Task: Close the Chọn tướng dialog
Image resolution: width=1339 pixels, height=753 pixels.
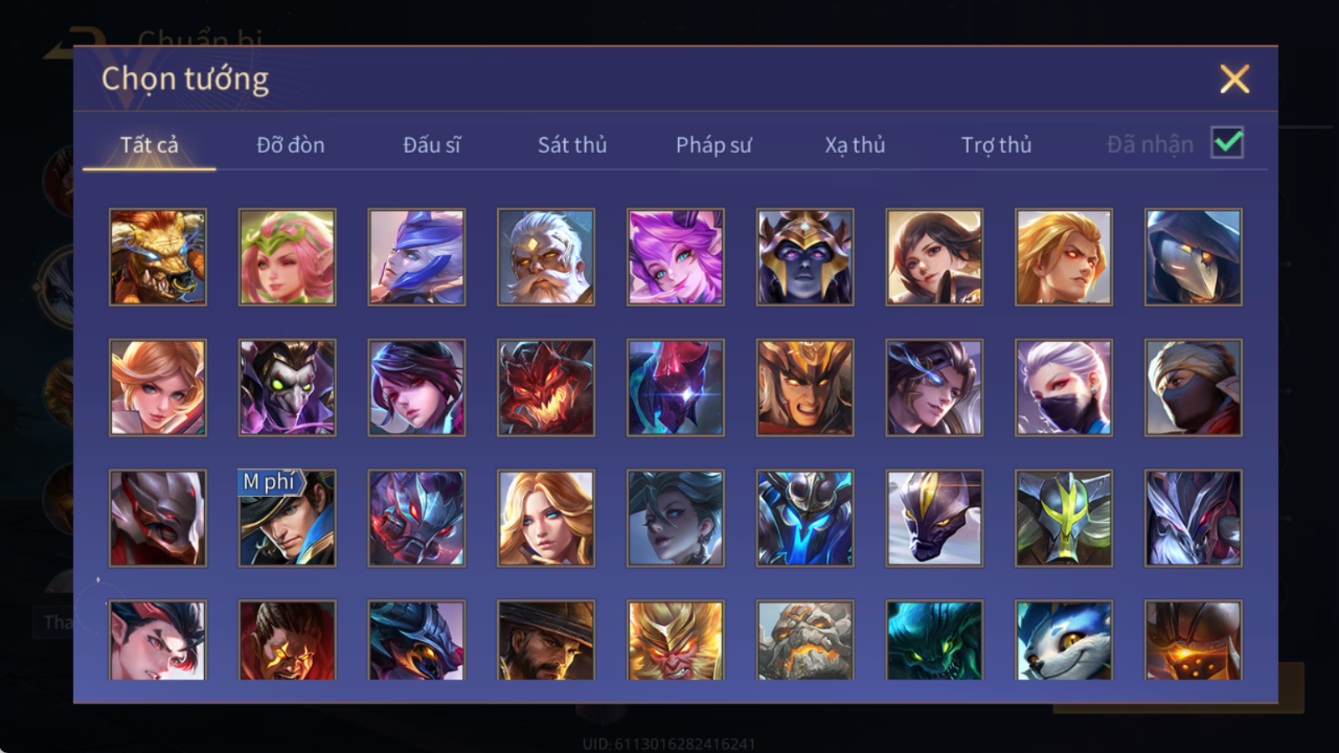Action: 1235,79
